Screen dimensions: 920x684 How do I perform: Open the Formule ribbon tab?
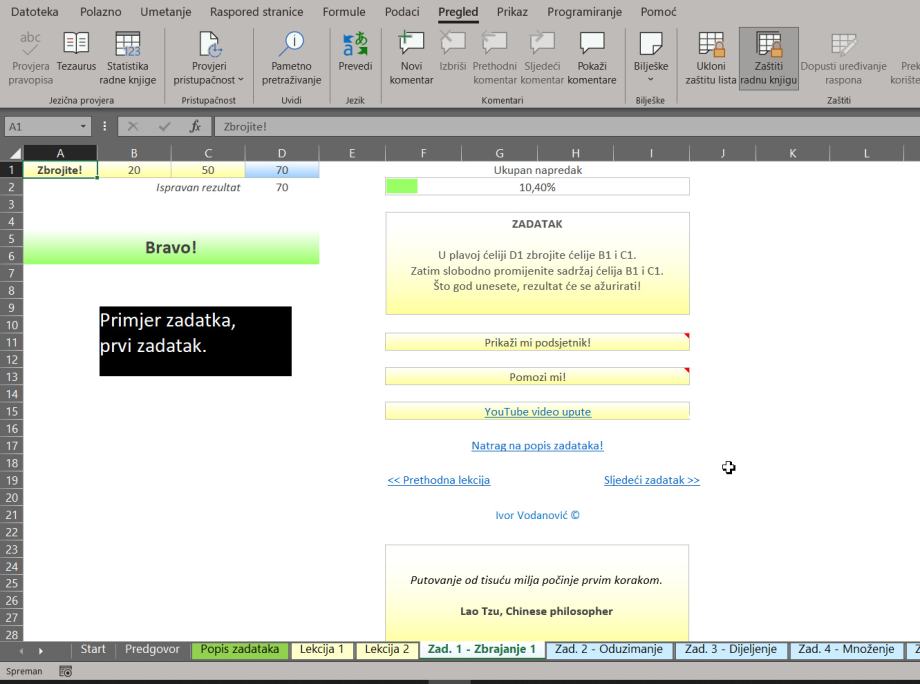(343, 12)
